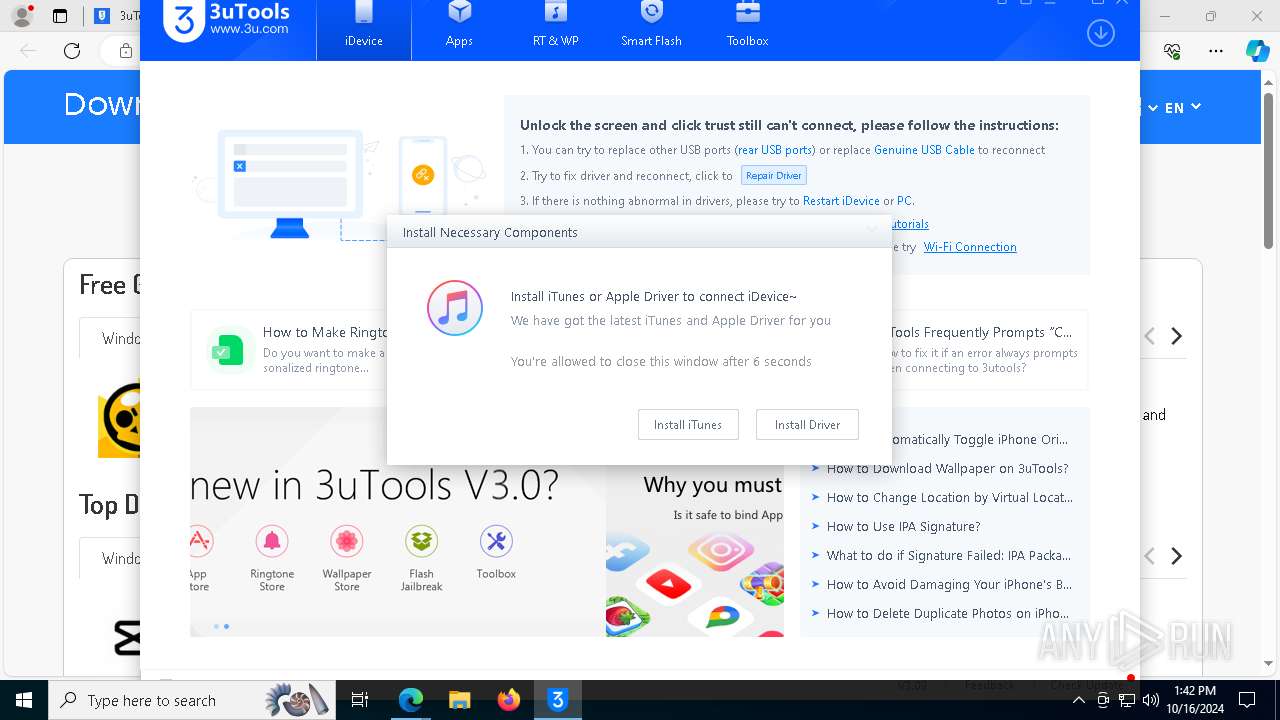The image size is (1280, 720).
Task: Open How to Download Wallpaper on 3uTools
Action: pos(947,469)
